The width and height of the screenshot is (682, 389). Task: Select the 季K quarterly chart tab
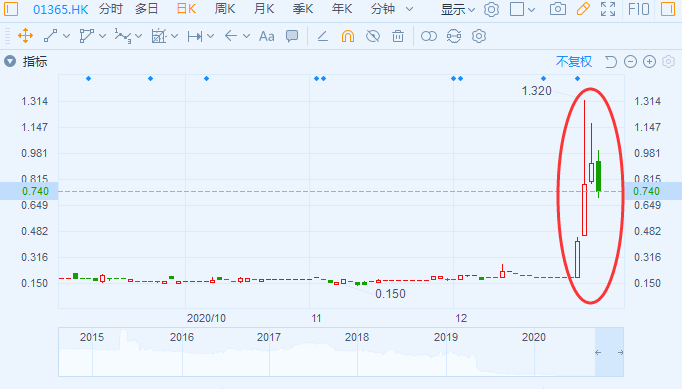coord(303,9)
